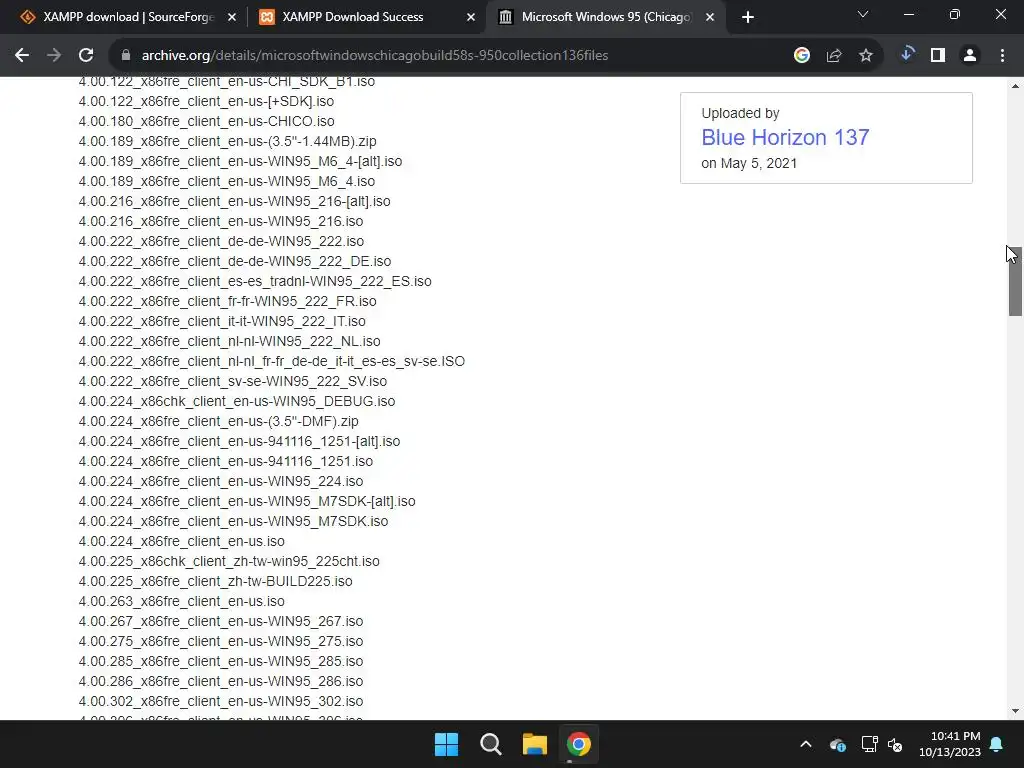Click muted volume tray icon

[x=895, y=744]
